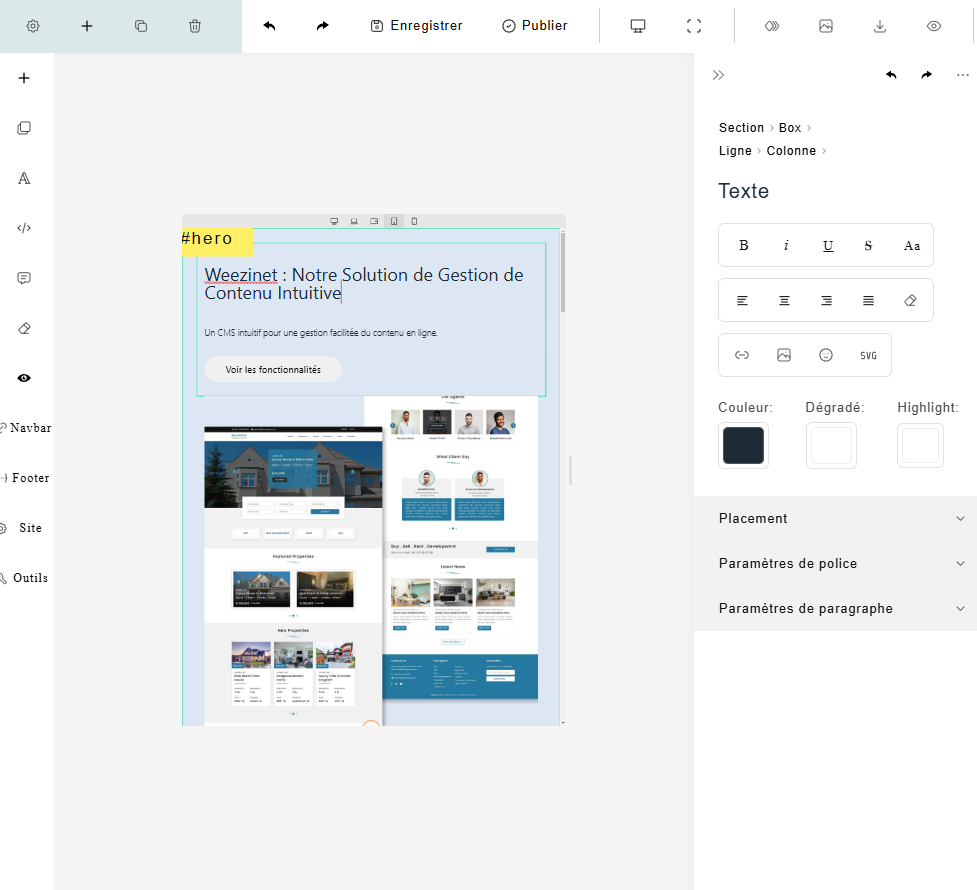Open the Couleur dark color swatch
Viewport: 977px width, 890px height.
coord(743,446)
